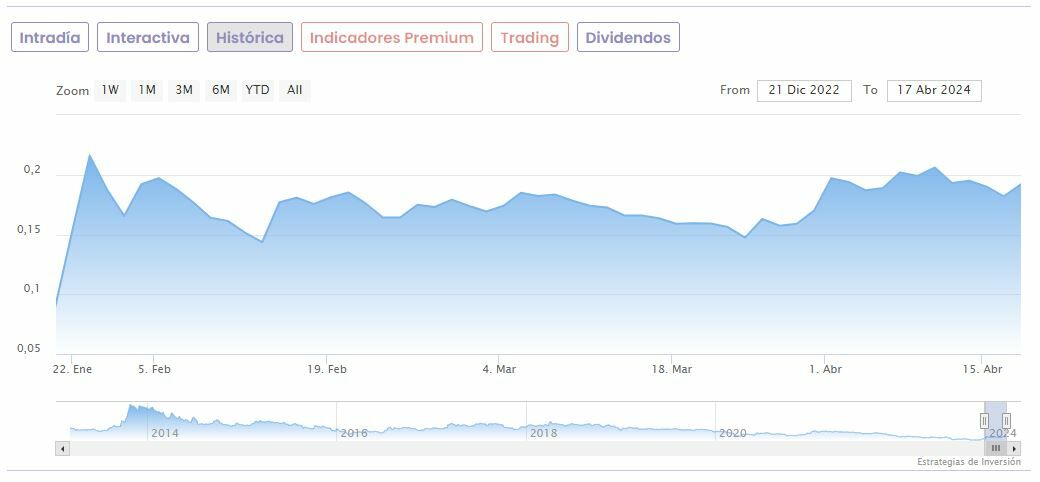
Task: Choose the 6M zoom range
Action: tap(220, 90)
